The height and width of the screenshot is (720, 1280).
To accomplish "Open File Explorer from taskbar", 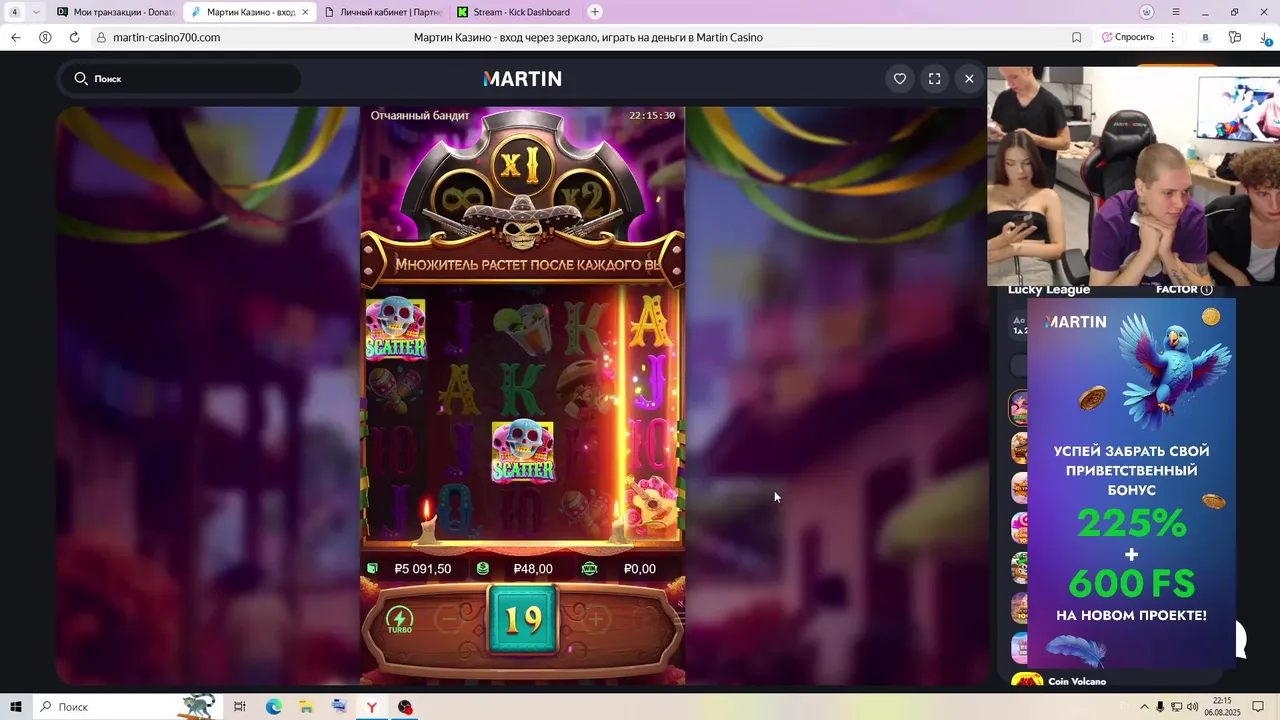I will point(306,707).
